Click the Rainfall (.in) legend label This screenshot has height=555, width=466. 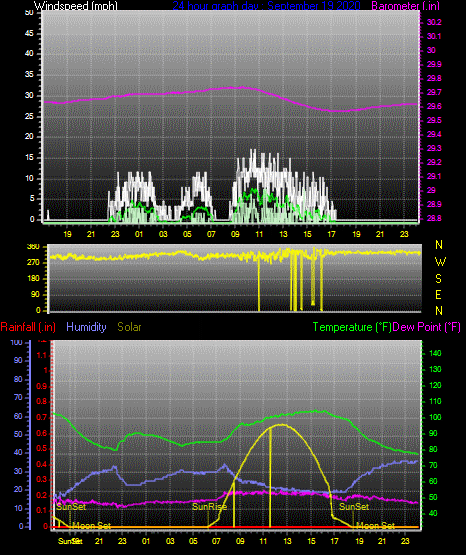coord(28,327)
